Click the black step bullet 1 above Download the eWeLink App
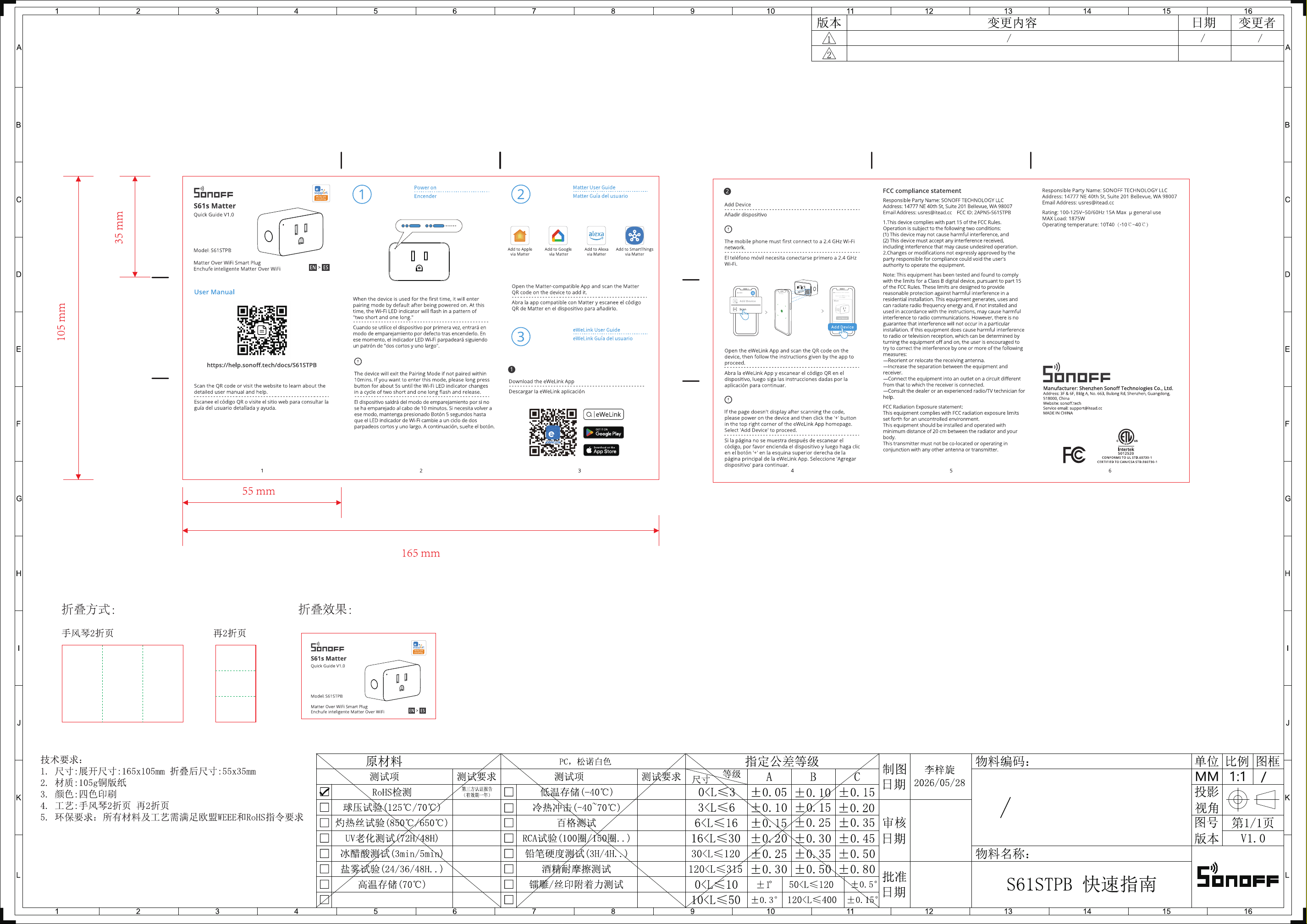This screenshot has height=924, width=1307. click(512, 369)
